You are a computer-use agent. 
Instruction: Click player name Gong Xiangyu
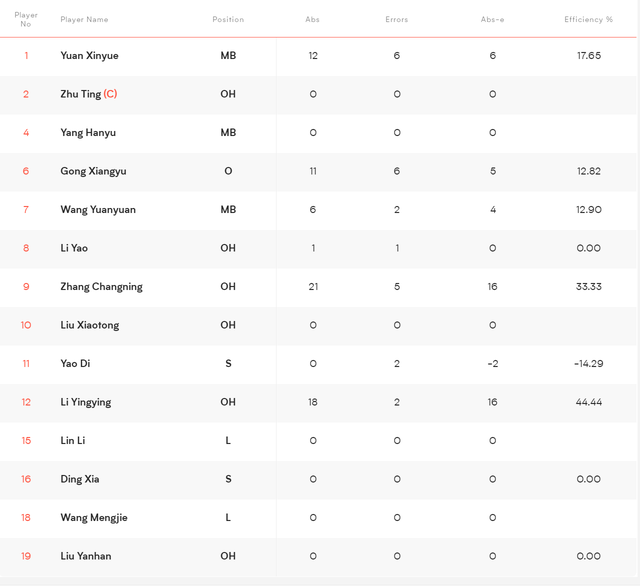tap(93, 171)
